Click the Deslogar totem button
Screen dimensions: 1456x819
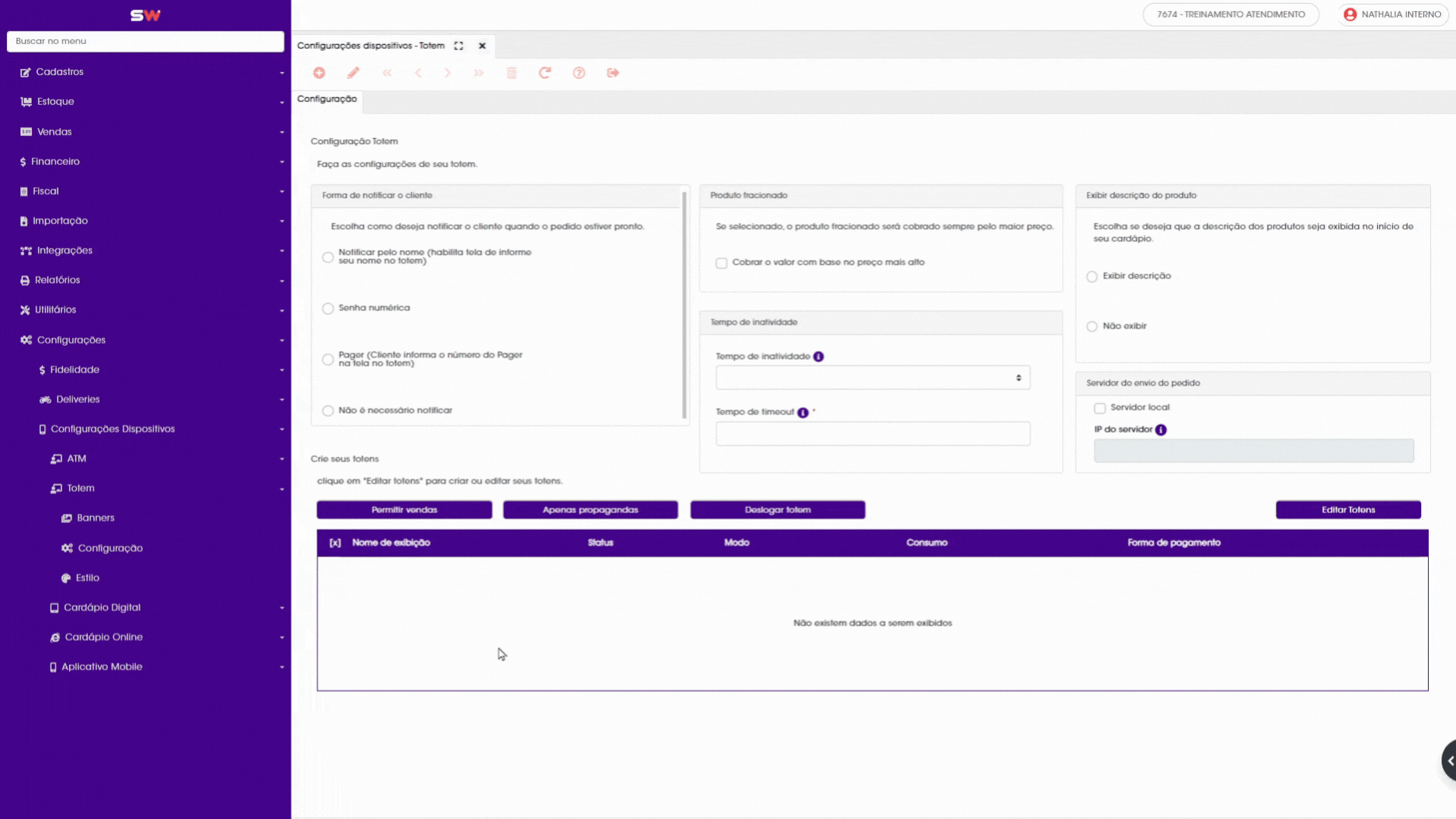pyautogui.click(x=778, y=510)
